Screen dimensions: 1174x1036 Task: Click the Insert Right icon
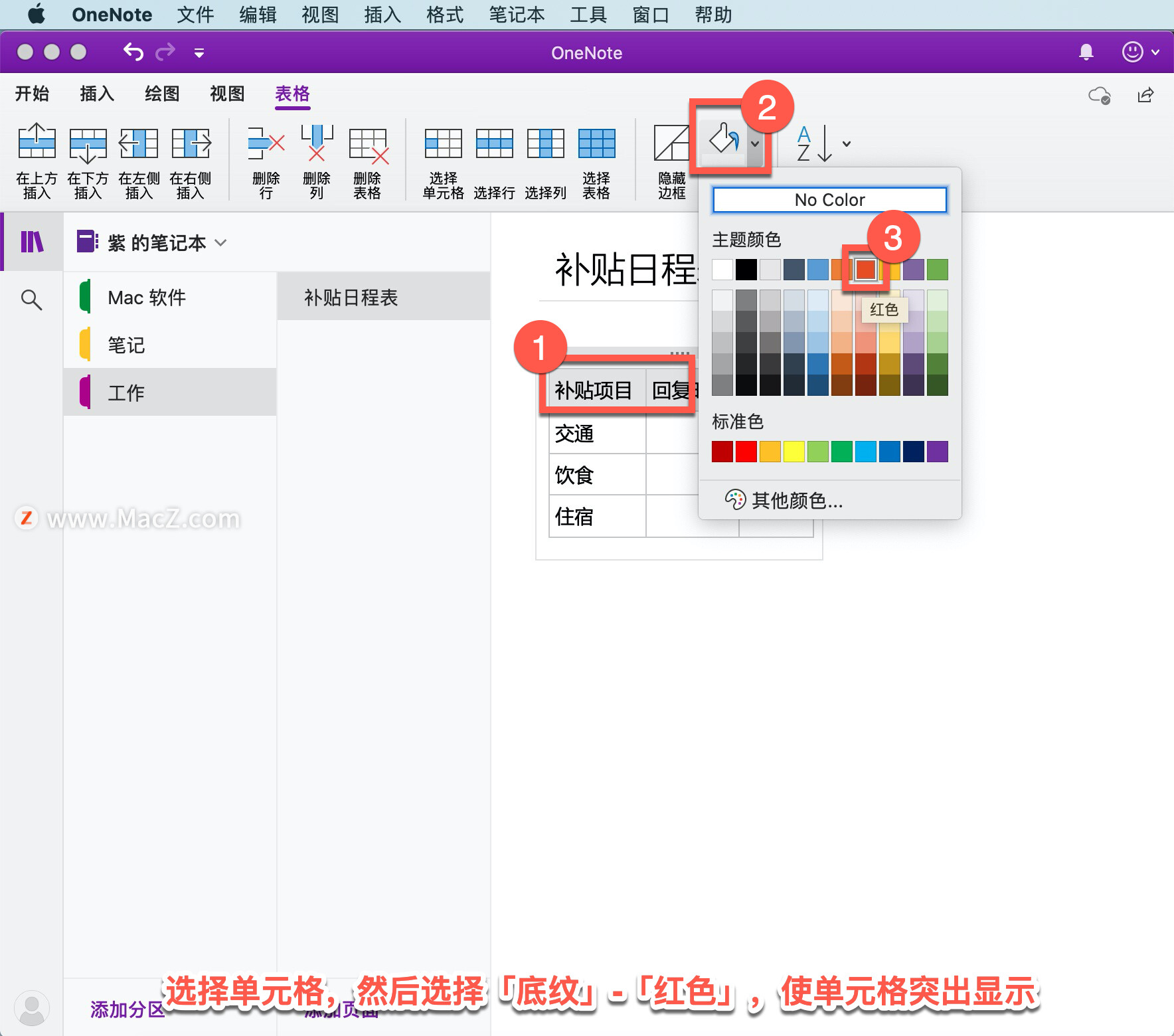191,143
